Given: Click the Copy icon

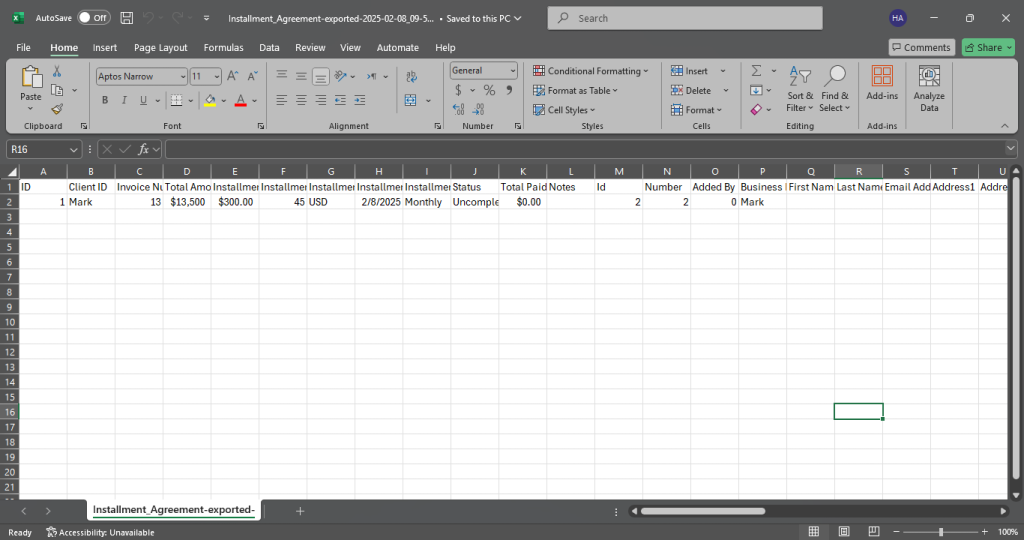Looking at the screenshot, I should pyautogui.click(x=57, y=90).
